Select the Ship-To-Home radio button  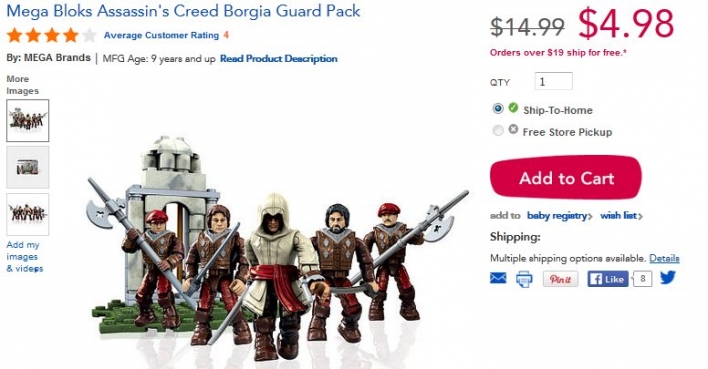[498, 109]
